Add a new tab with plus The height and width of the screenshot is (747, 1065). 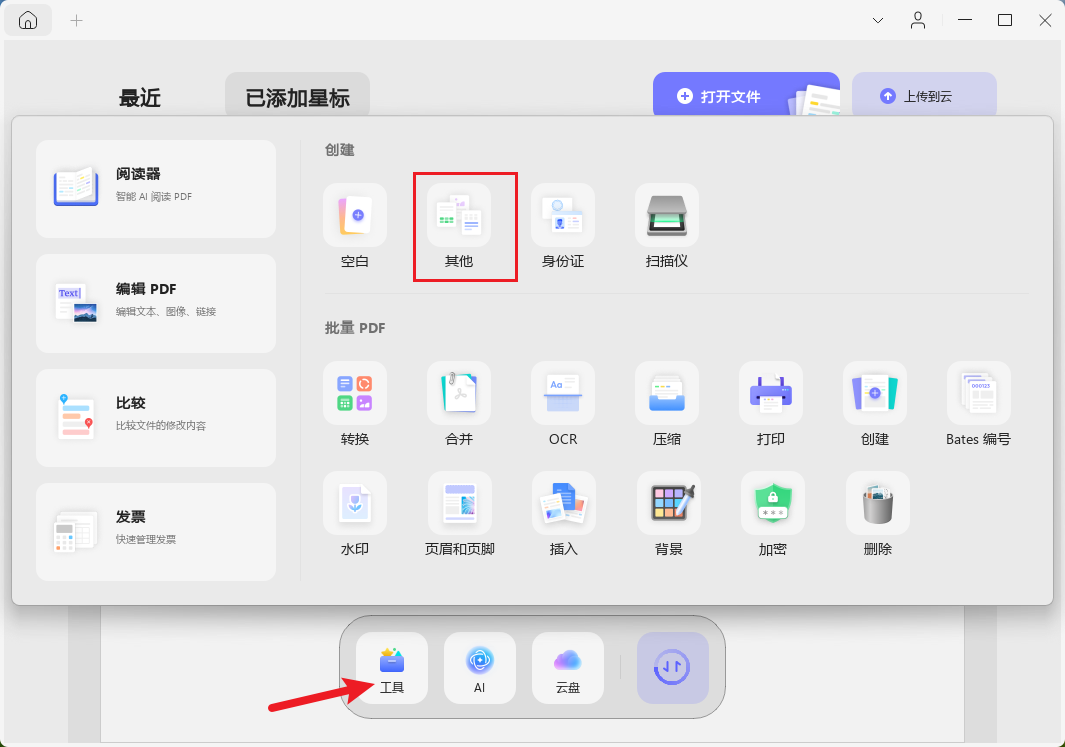pyautogui.click(x=77, y=20)
